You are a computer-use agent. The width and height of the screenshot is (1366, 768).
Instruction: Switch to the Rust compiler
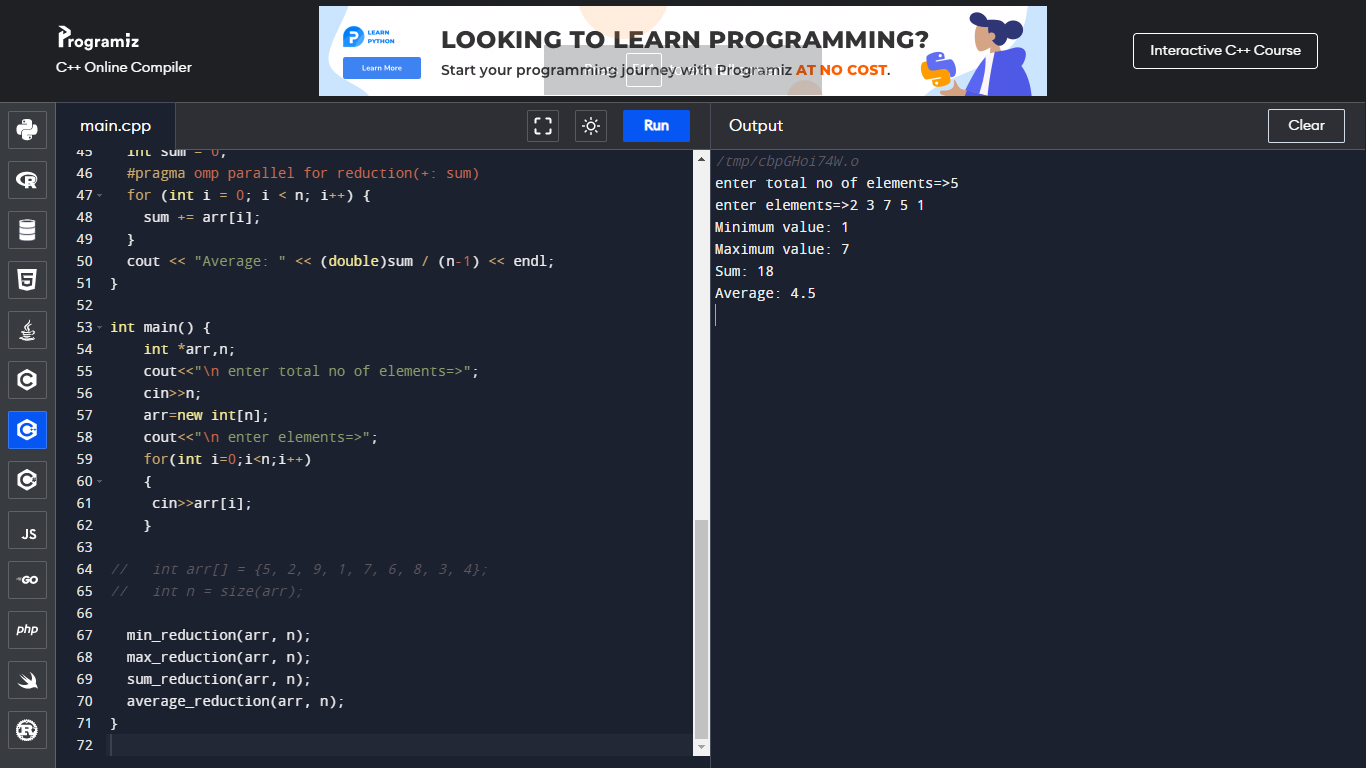click(x=27, y=729)
